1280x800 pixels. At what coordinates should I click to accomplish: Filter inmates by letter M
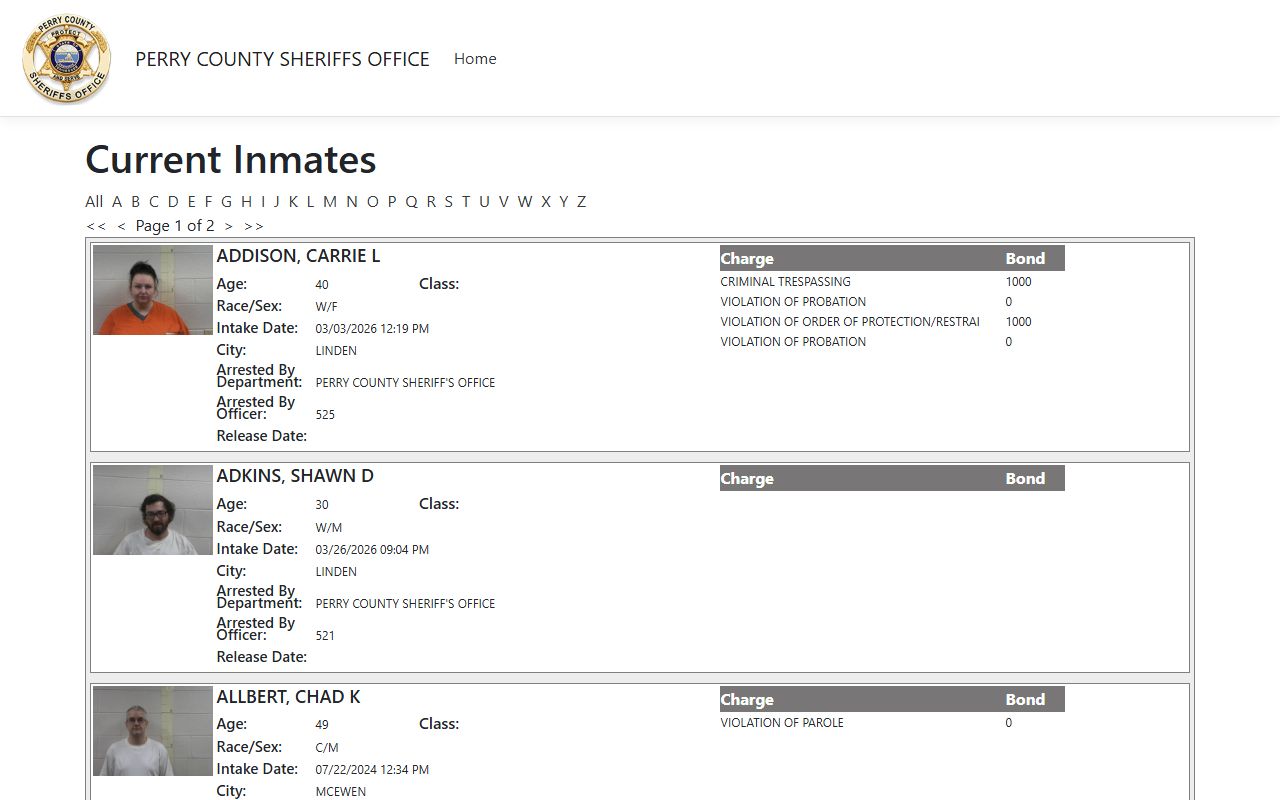coord(330,201)
